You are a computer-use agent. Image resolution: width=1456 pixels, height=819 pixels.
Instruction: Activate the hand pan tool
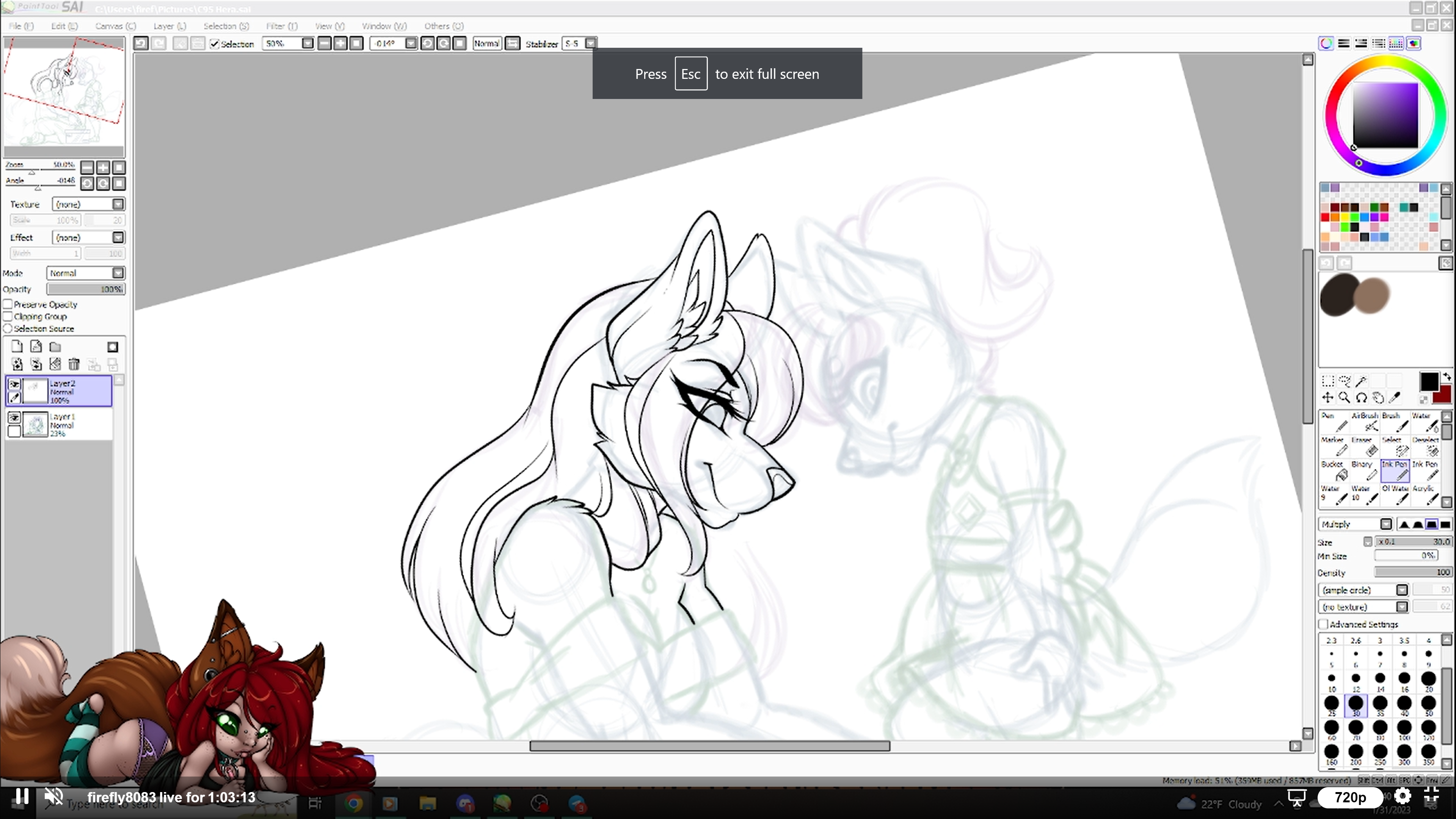click(x=1379, y=398)
